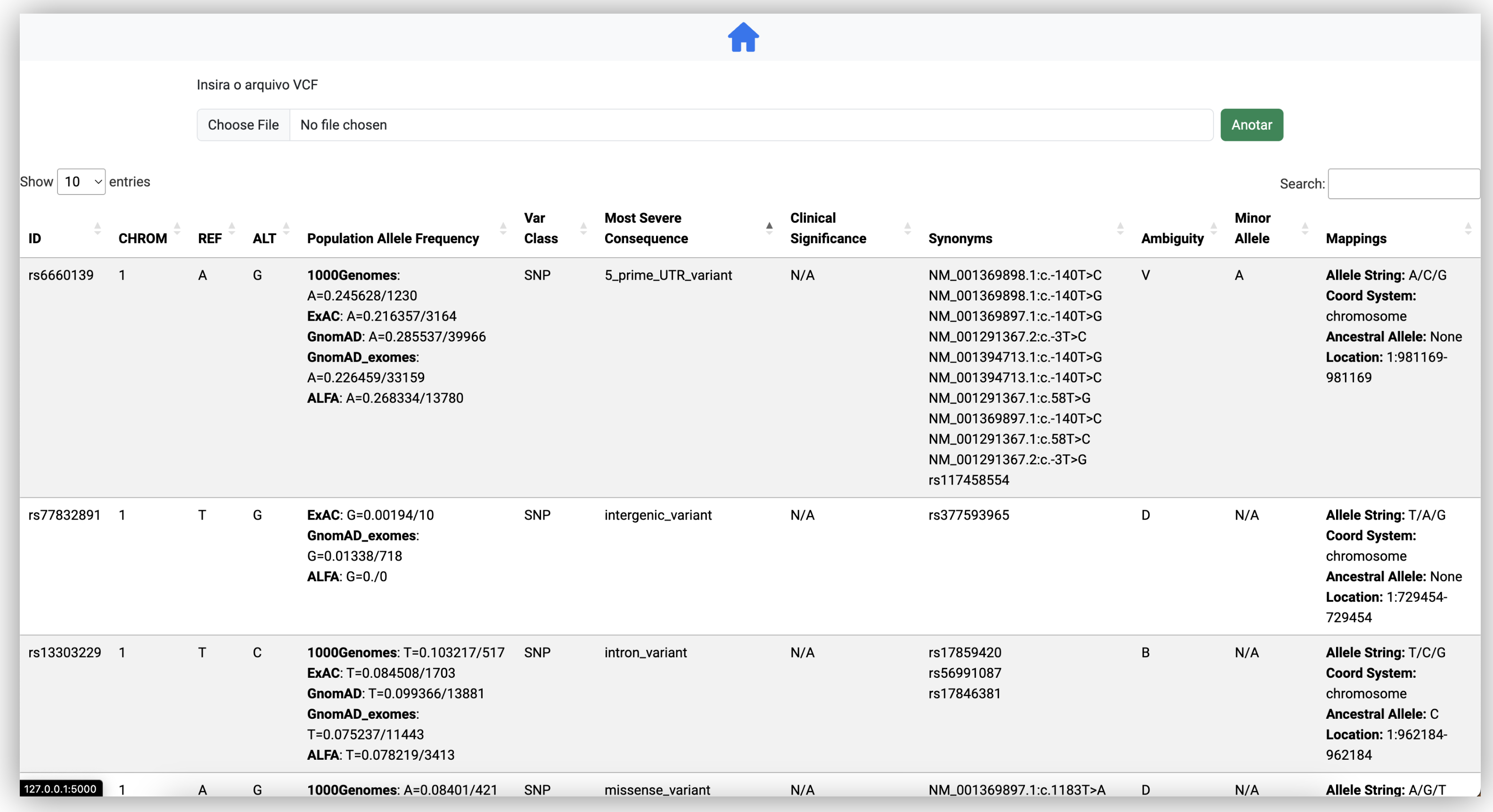Click synonym rs377593965

[968, 515]
